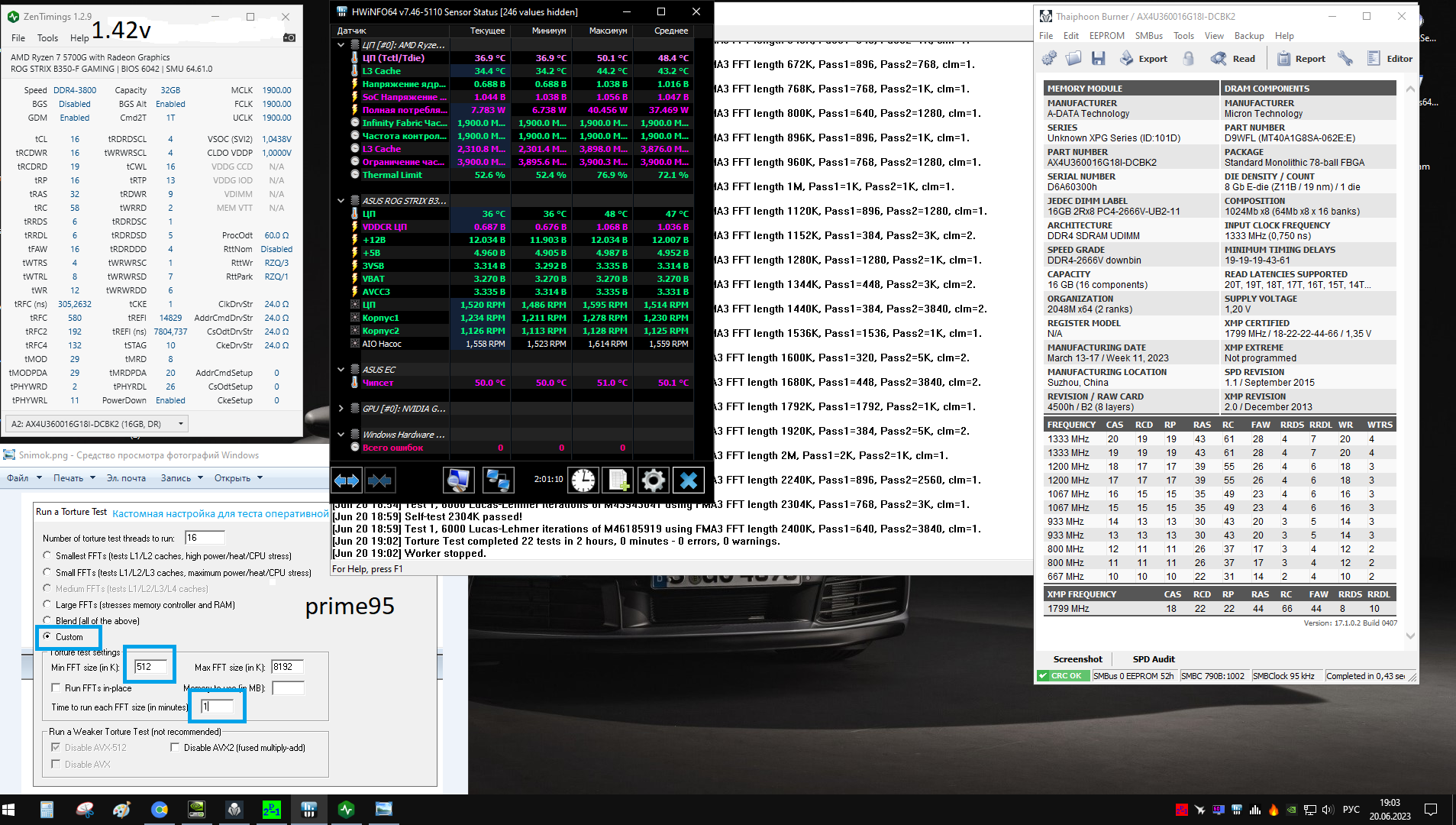
Task: Select the Blend radio option
Action: [x=47, y=620]
